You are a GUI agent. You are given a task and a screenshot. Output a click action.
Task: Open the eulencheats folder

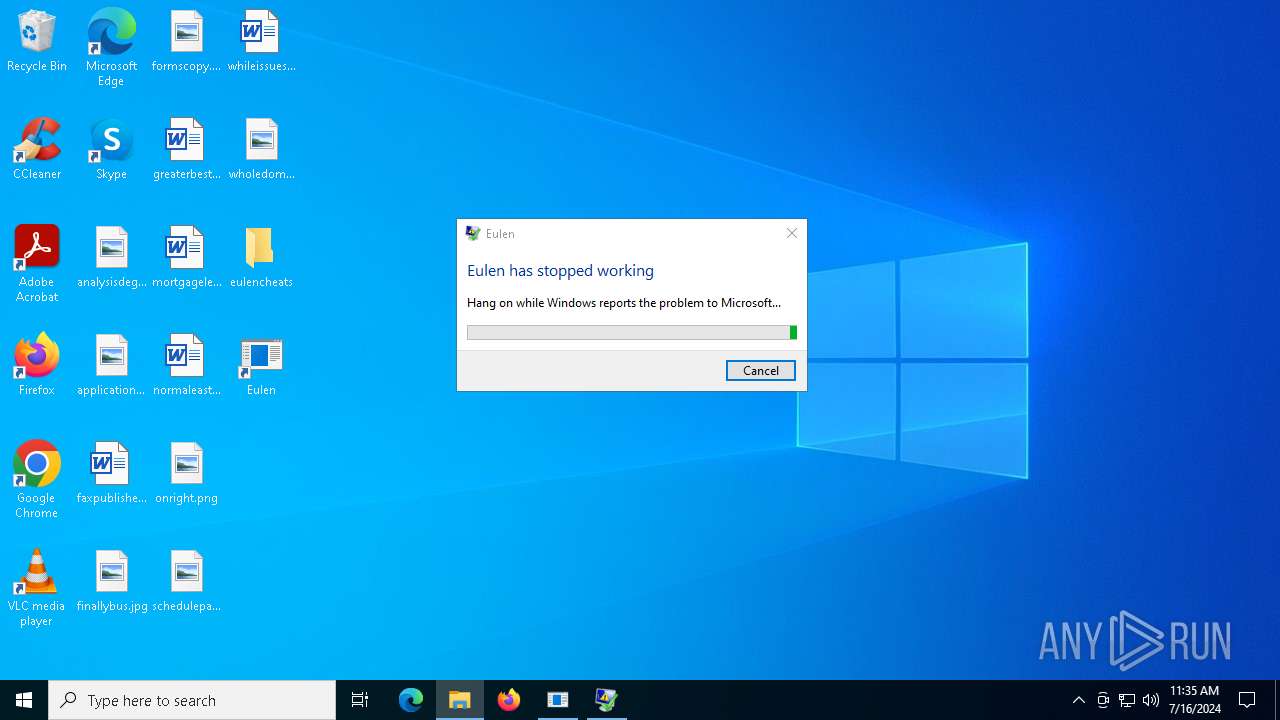pyautogui.click(x=261, y=258)
